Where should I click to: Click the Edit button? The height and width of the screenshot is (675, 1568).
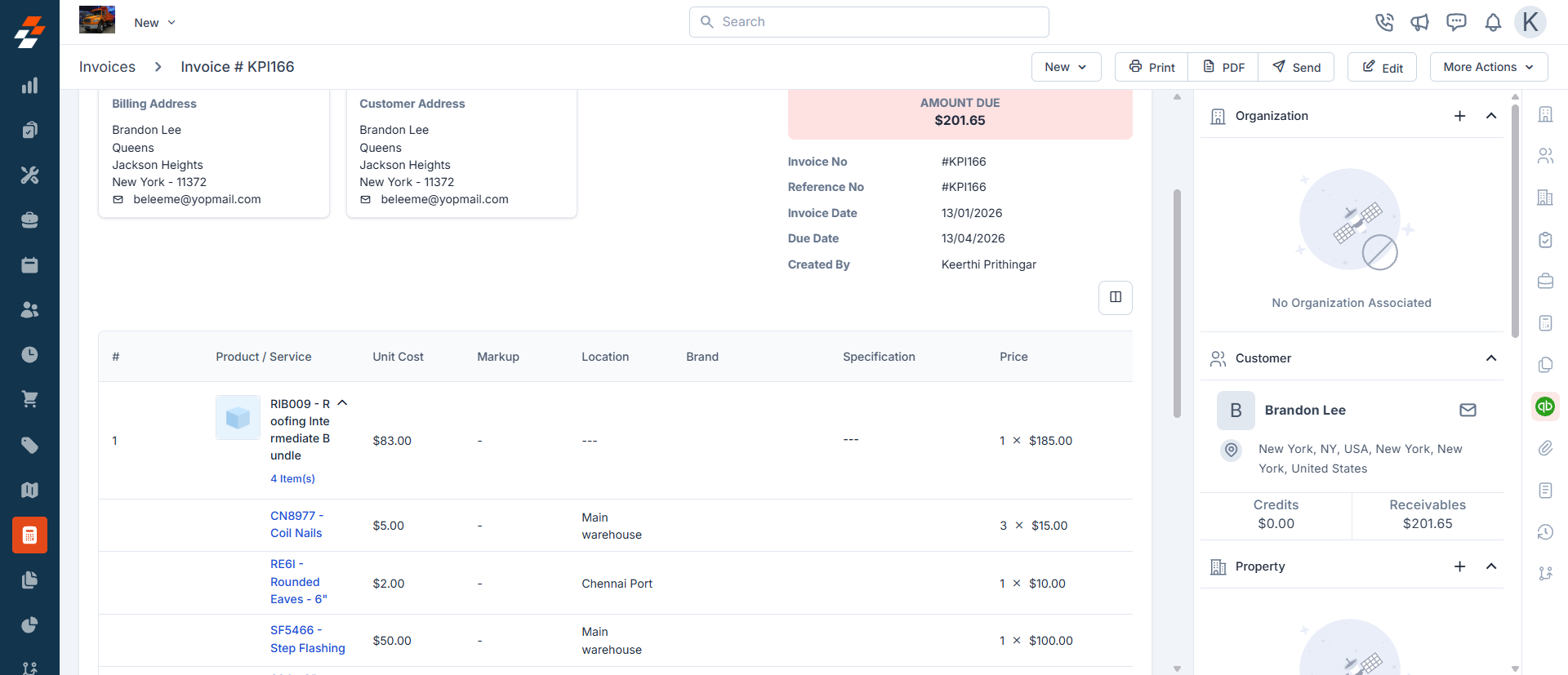pyautogui.click(x=1382, y=67)
